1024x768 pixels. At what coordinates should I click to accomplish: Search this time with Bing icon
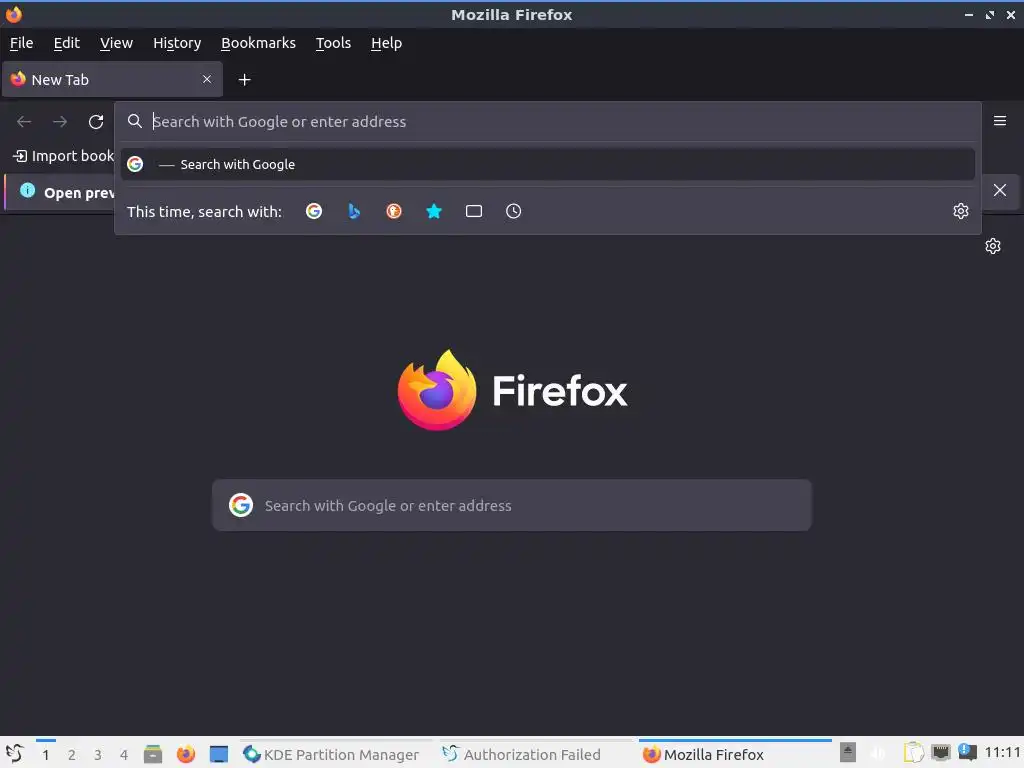pos(354,211)
